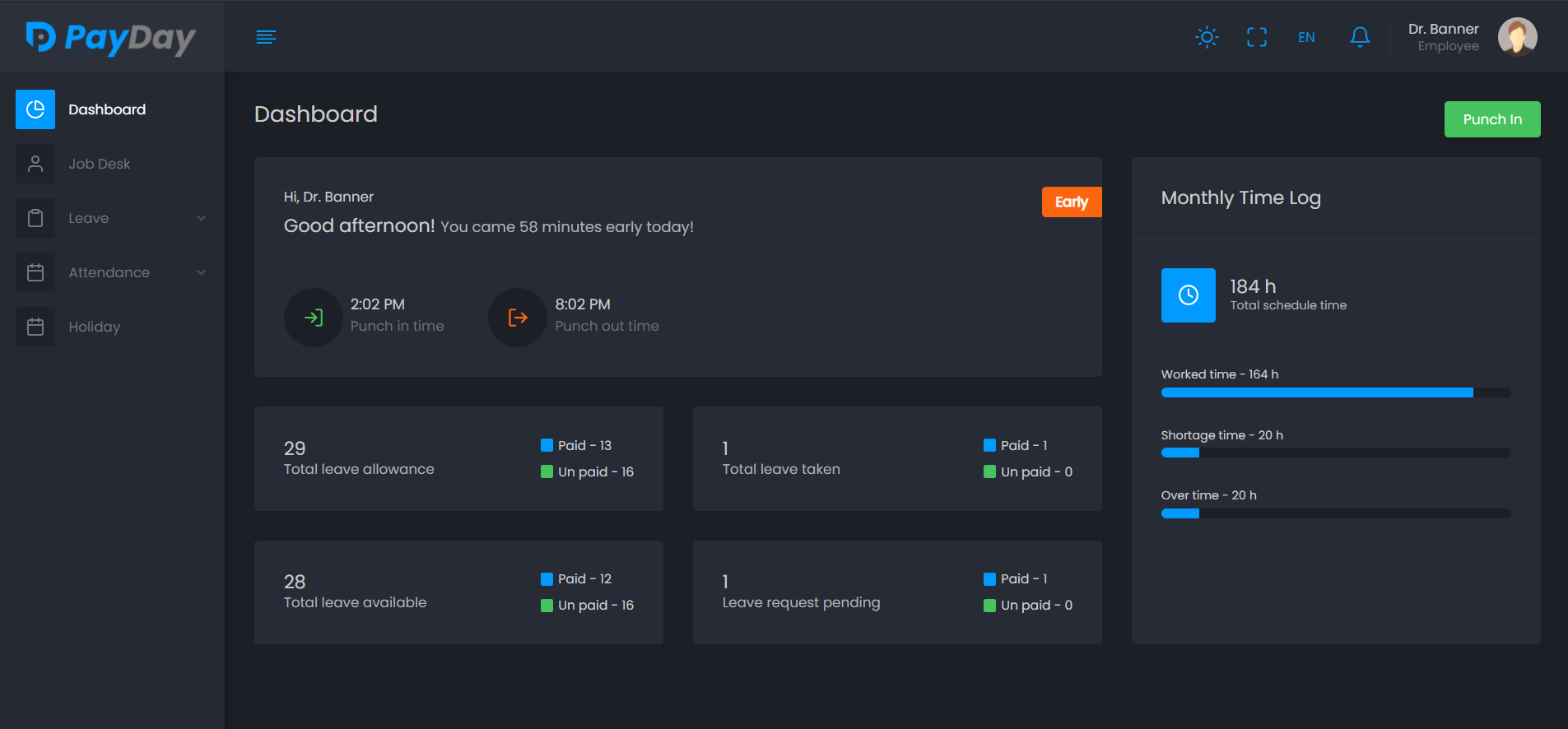Click the Leave clipboard icon
The image size is (1568, 729).
(35, 218)
